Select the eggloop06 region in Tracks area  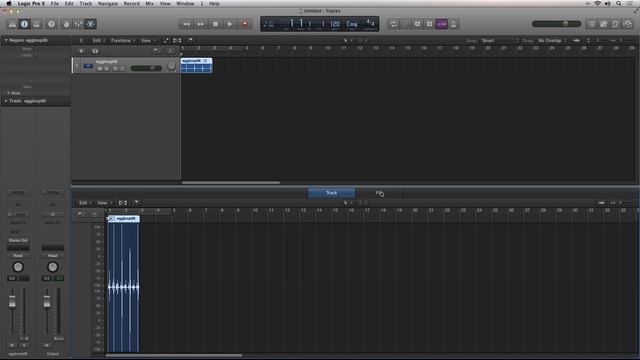[x=196, y=65]
